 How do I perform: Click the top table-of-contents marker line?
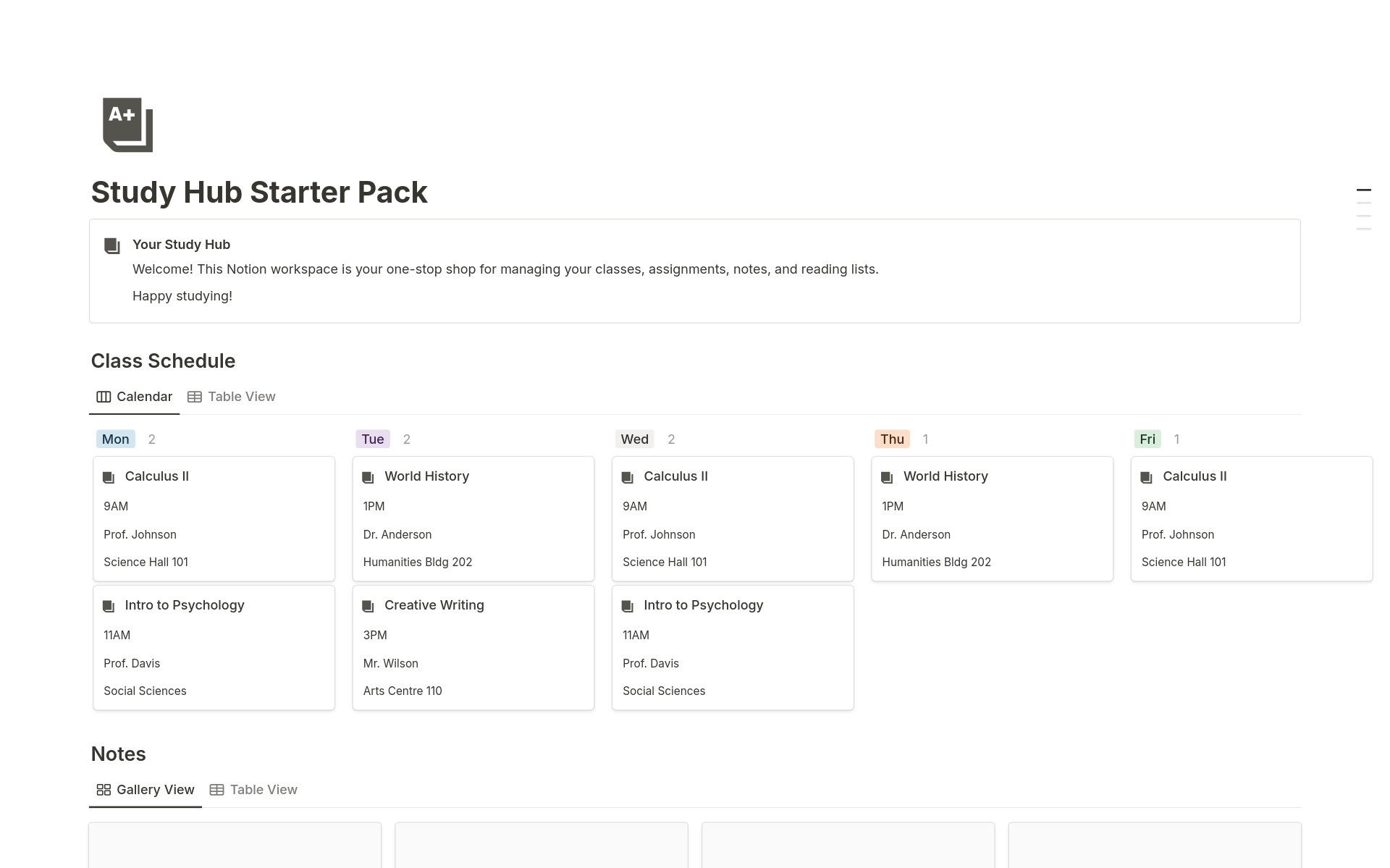[1363, 190]
